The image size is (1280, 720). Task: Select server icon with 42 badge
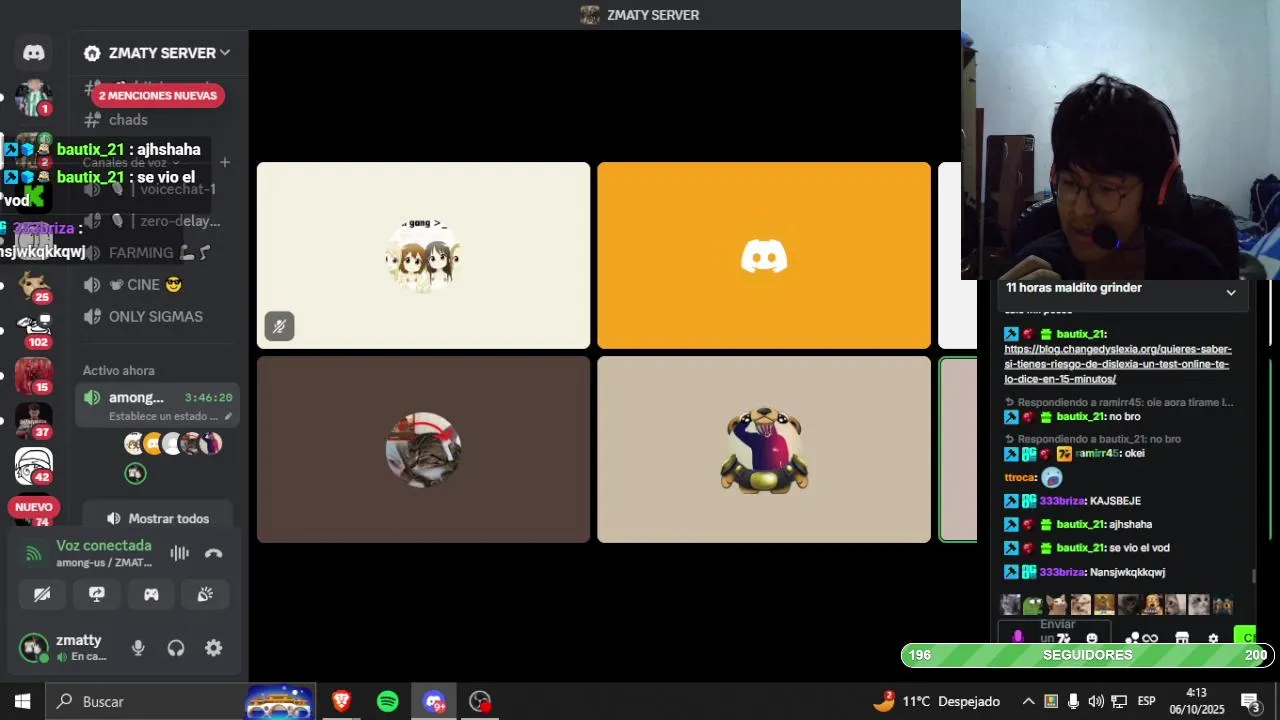click(34, 466)
